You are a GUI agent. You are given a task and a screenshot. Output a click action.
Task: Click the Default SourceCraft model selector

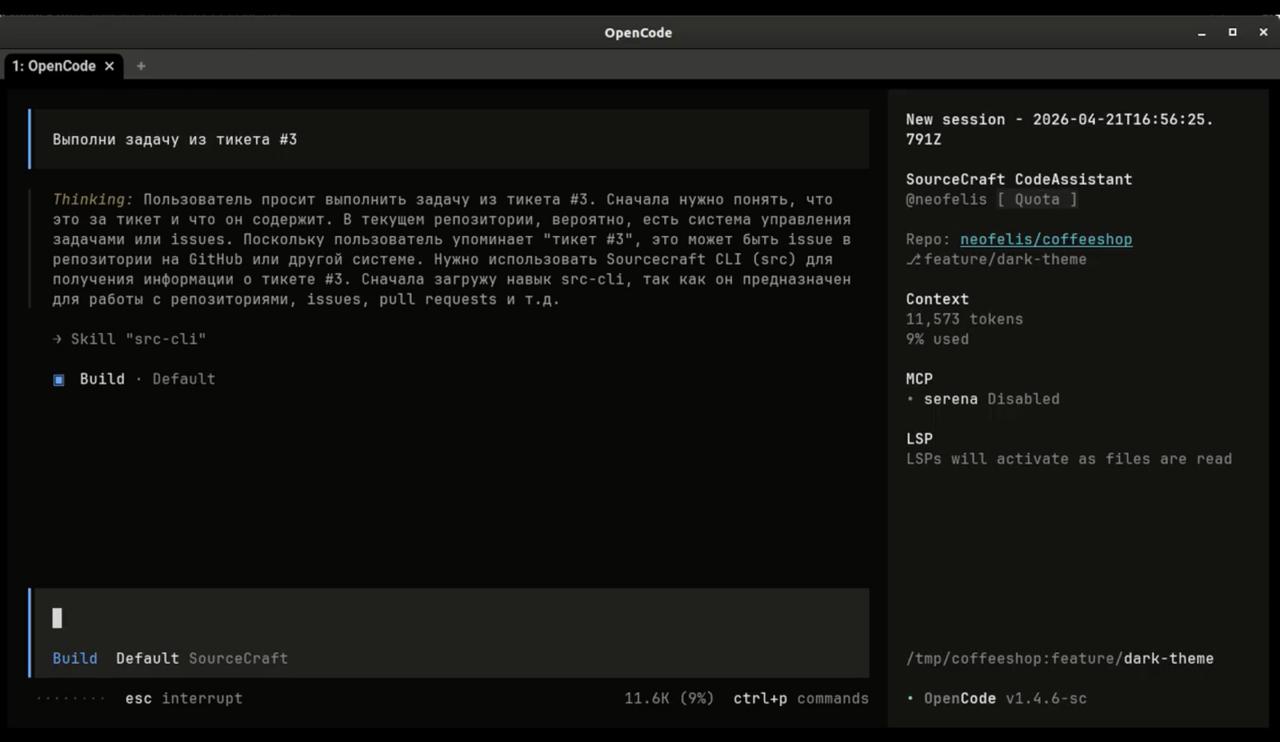(201, 658)
